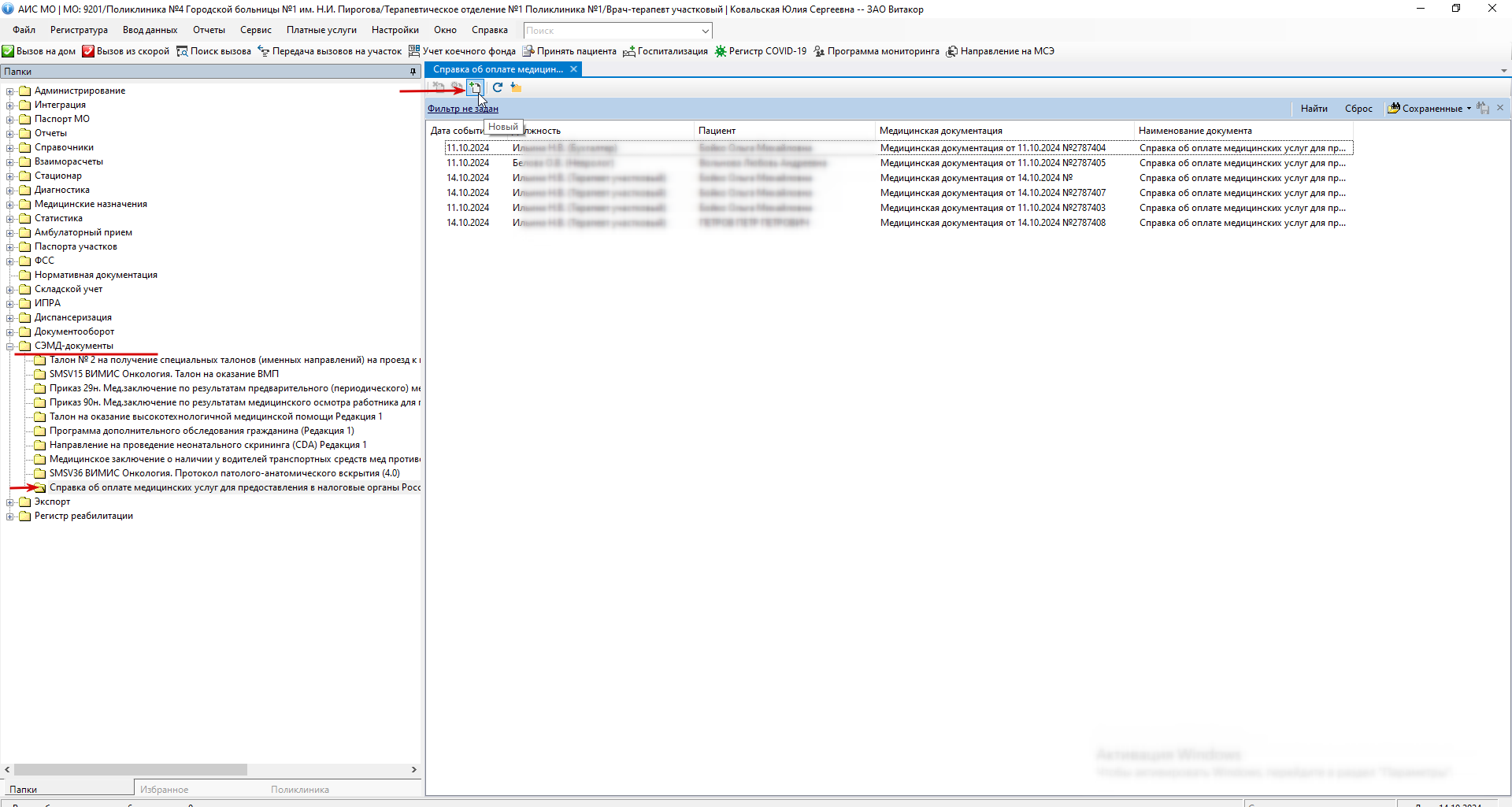Open the Справка menu
This screenshot has width=1512, height=807.
click(490, 30)
